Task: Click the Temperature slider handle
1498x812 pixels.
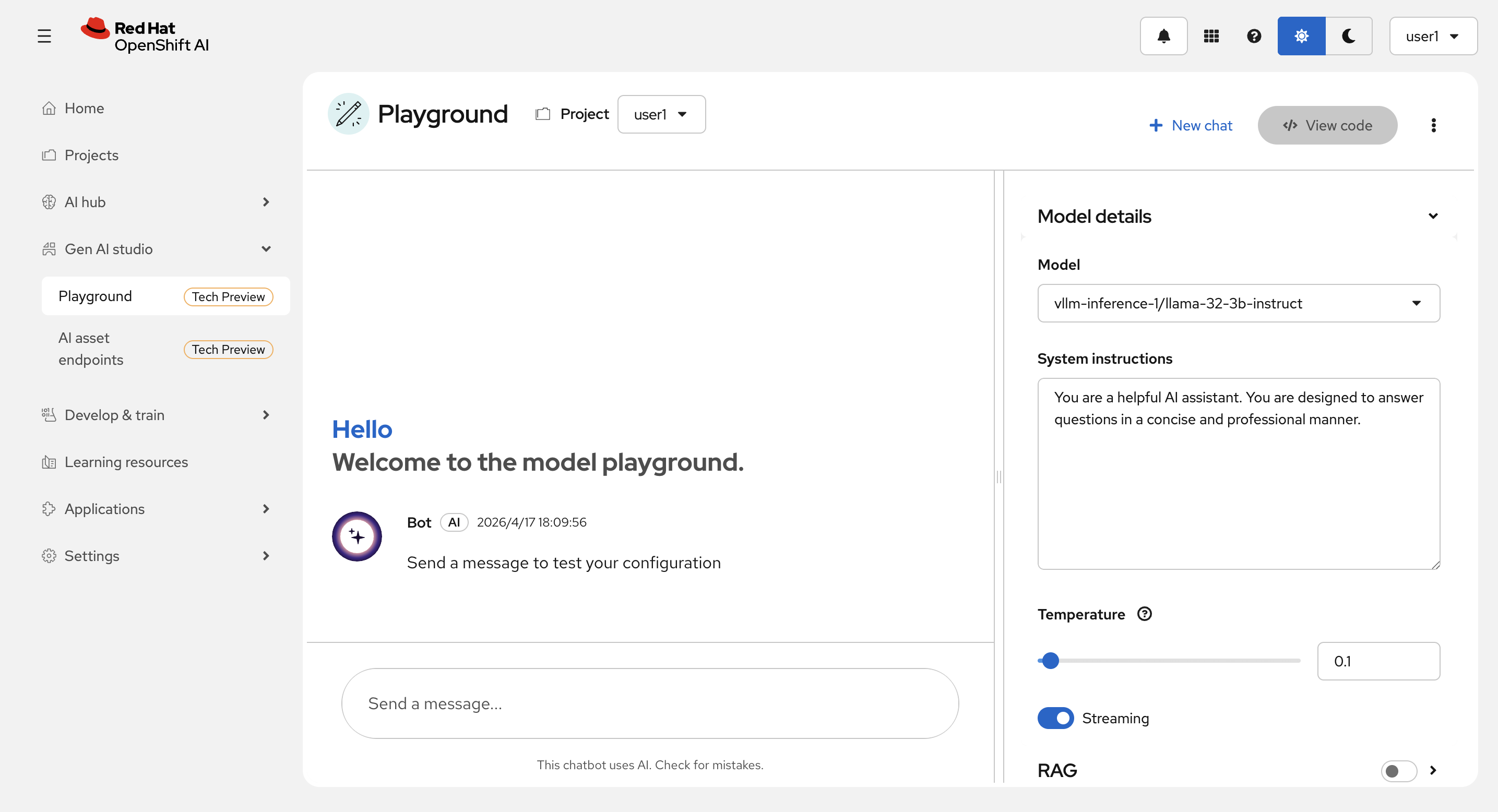Action: coord(1050,660)
